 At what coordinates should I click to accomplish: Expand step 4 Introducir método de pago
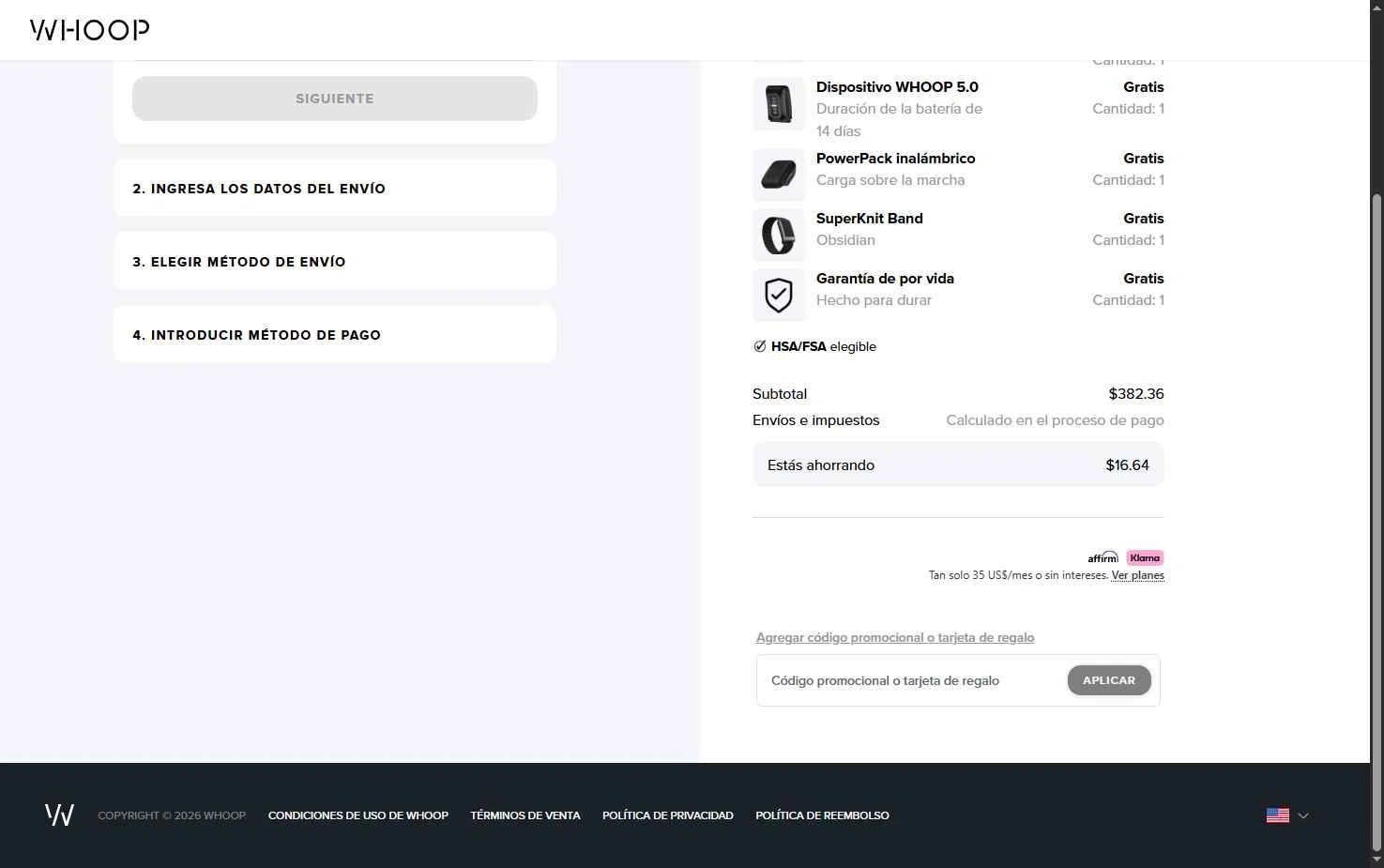pos(335,335)
